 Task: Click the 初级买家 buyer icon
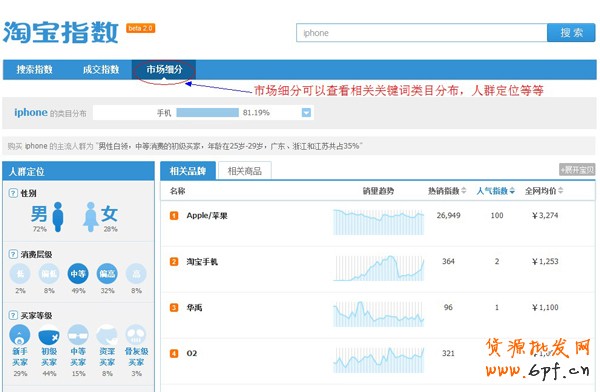49,335
